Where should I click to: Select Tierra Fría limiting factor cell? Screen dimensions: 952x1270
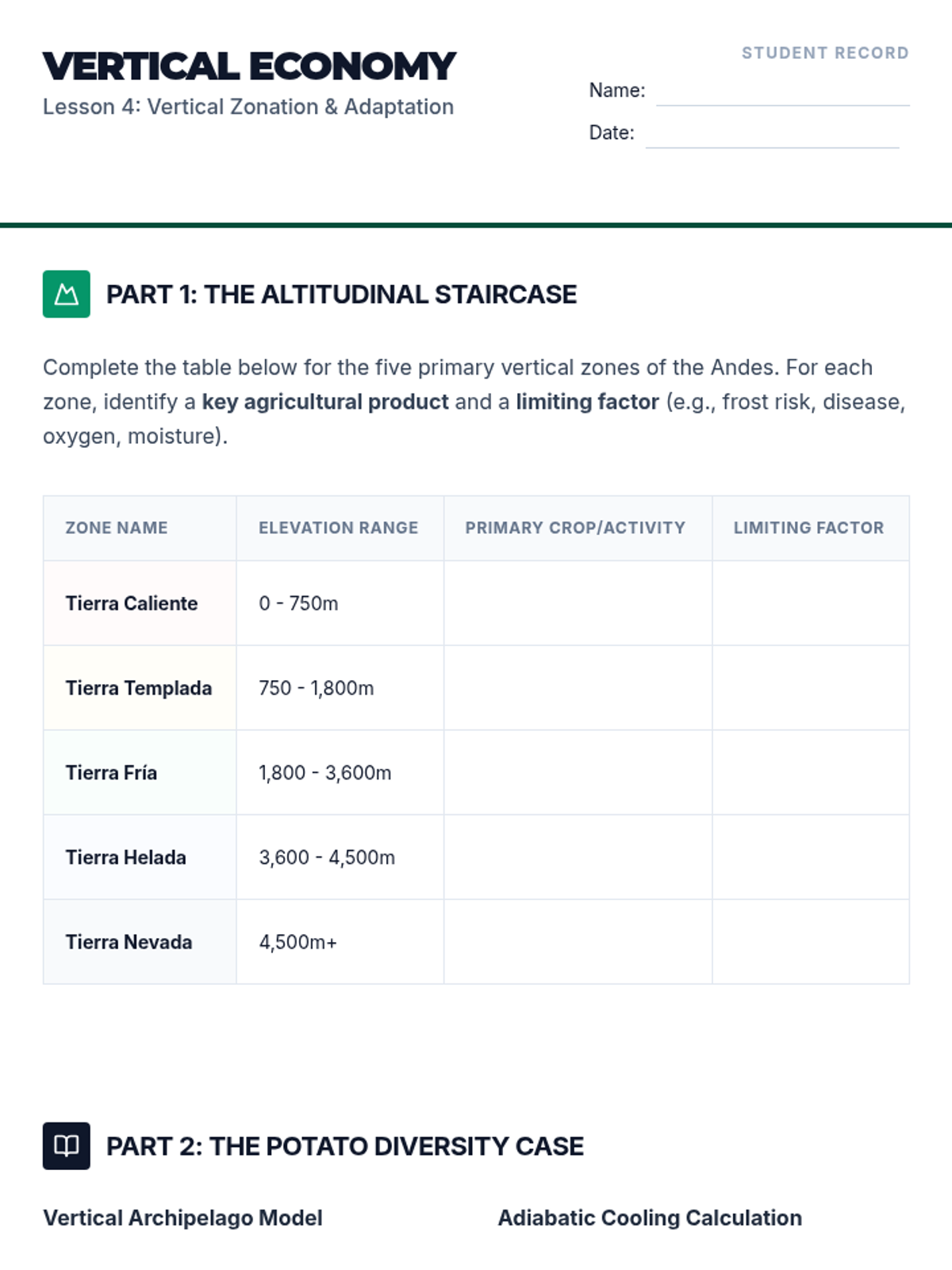tap(810, 772)
